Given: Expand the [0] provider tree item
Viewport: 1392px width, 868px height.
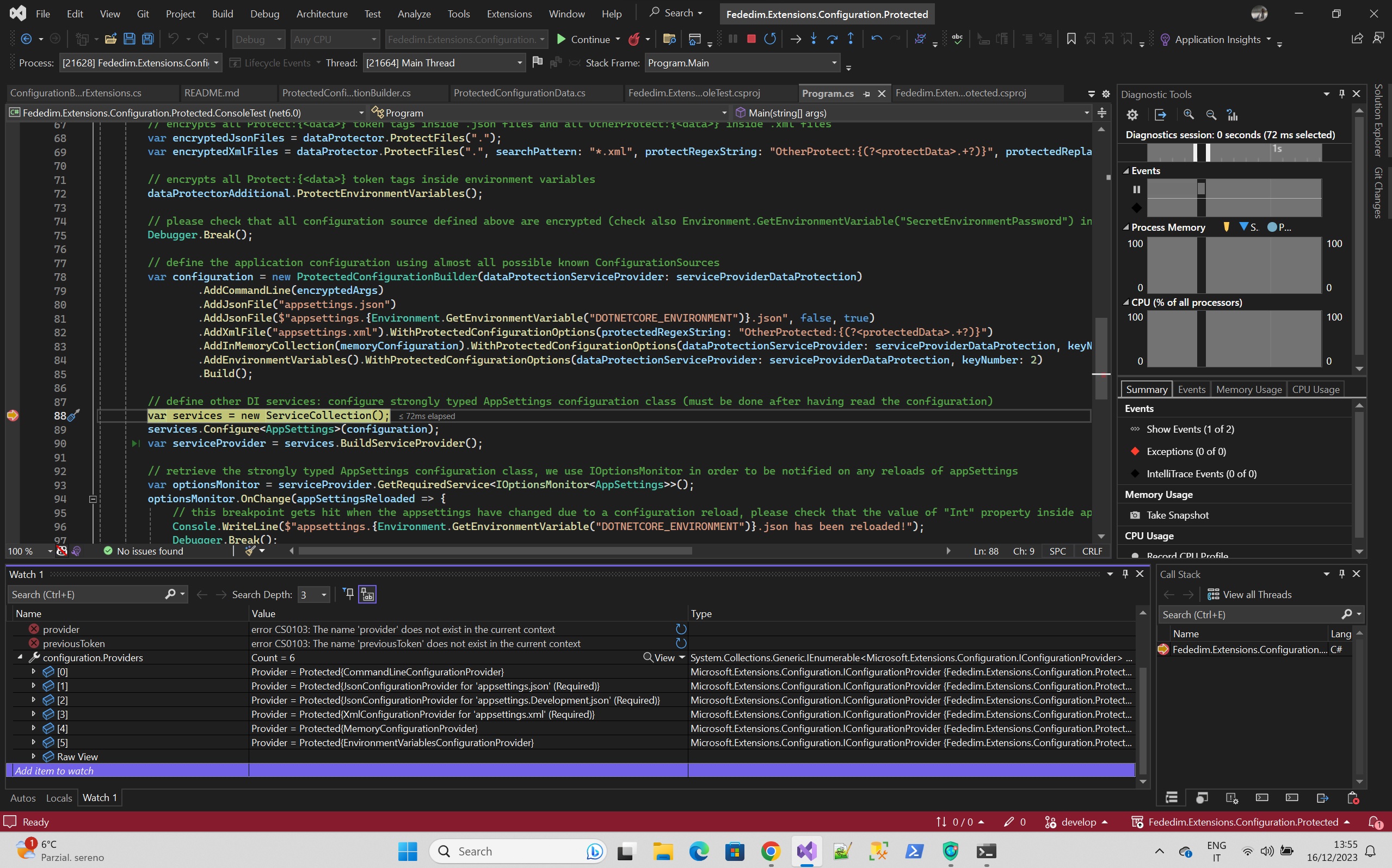Looking at the screenshot, I should click(33, 672).
